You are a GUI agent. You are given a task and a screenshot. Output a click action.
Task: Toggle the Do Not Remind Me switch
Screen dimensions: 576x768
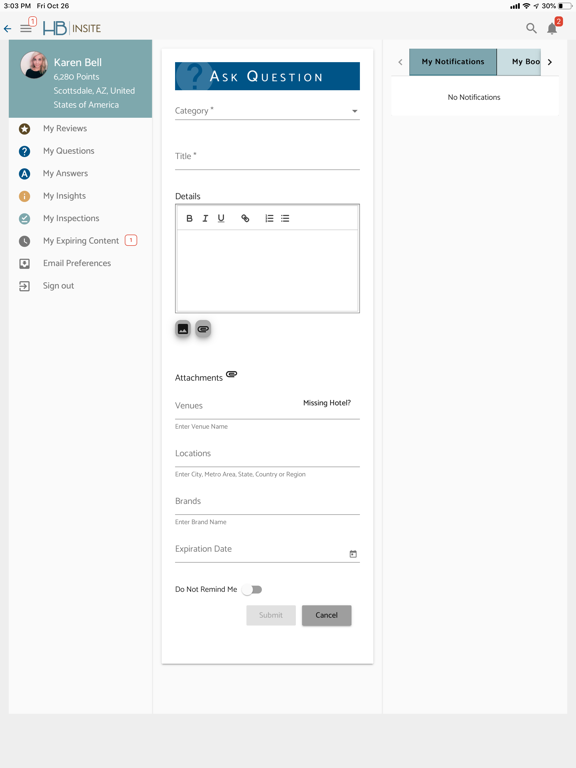coord(252,590)
